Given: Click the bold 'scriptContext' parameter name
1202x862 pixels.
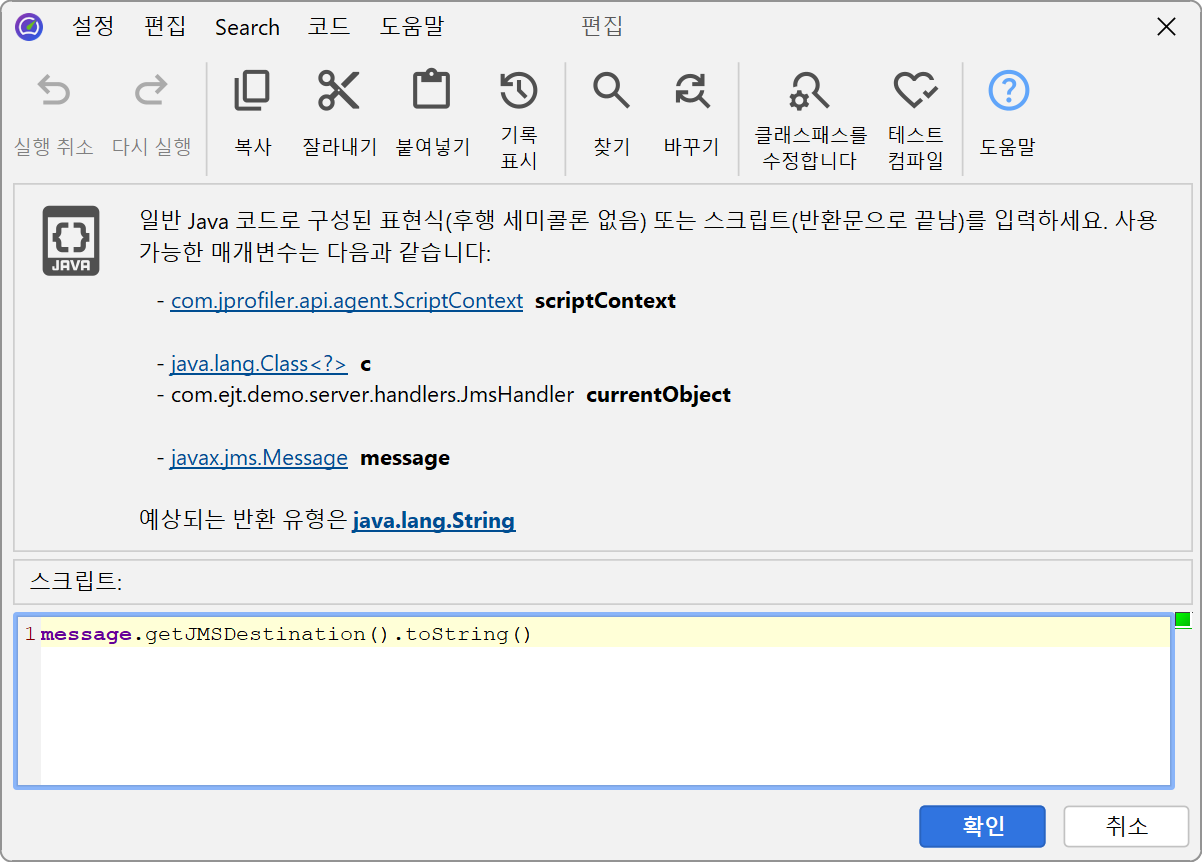Looking at the screenshot, I should 606,301.
